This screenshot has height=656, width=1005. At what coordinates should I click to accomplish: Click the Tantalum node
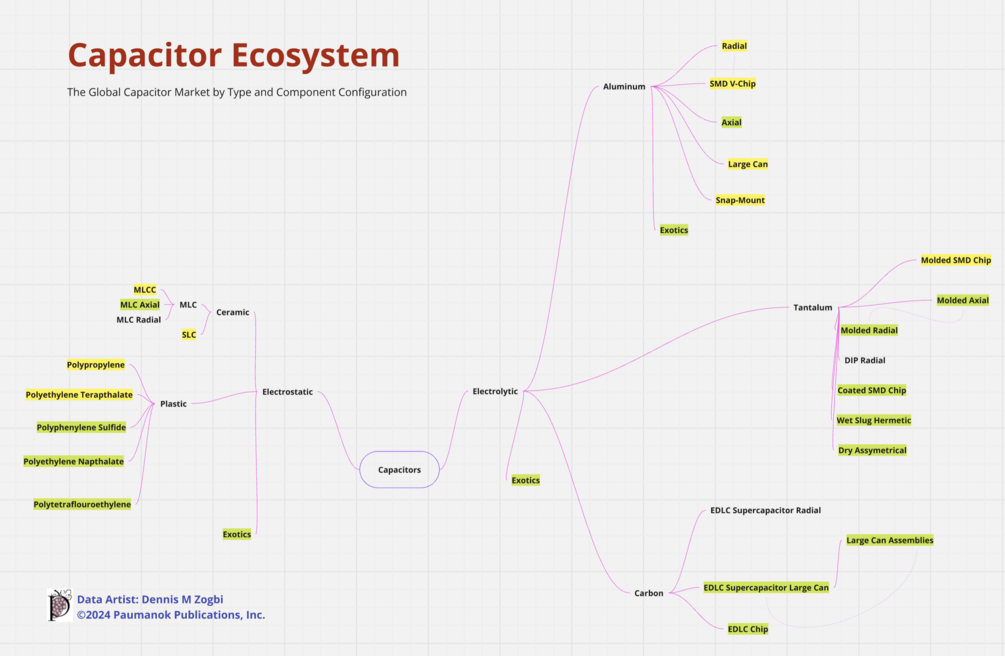813,308
